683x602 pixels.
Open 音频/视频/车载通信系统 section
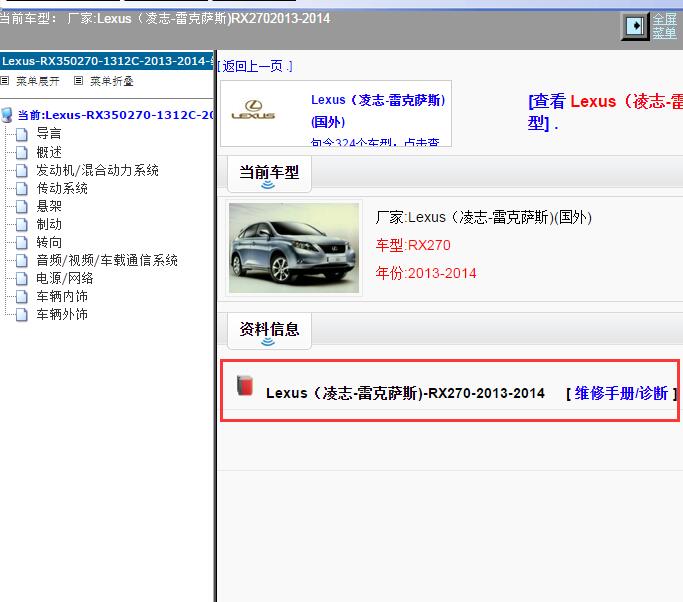tap(107, 260)
